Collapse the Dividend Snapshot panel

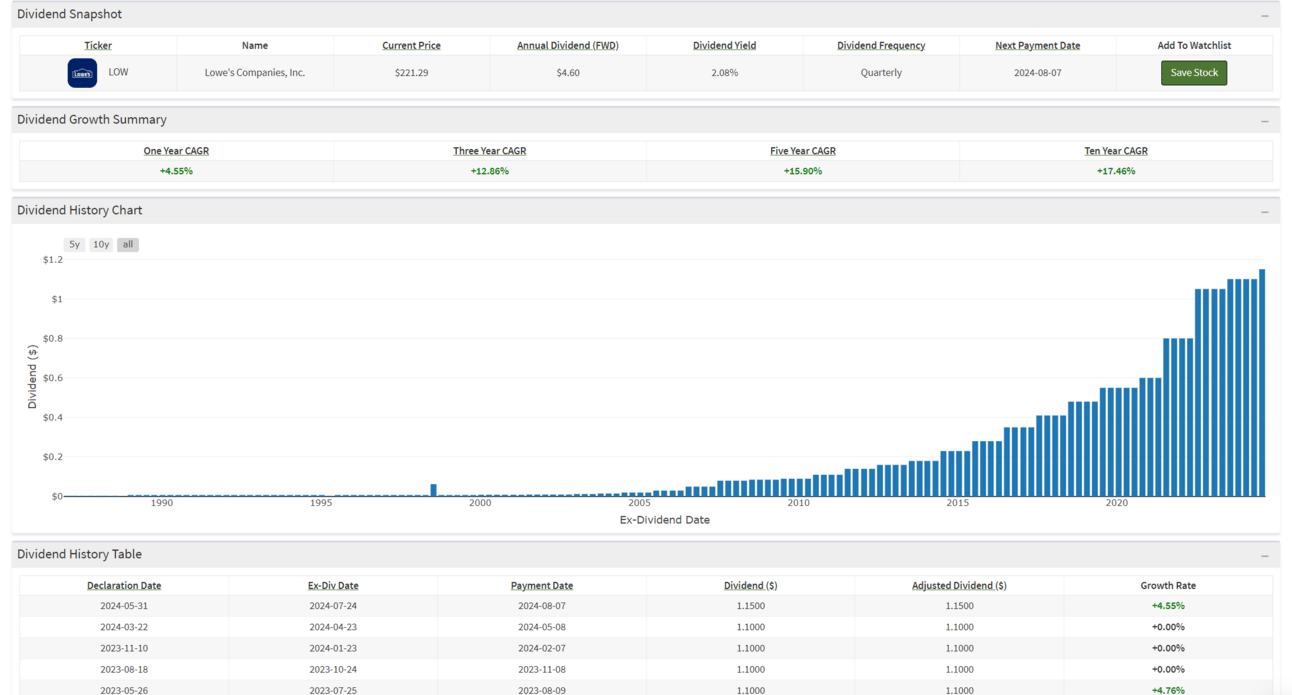pos(1264,15)
